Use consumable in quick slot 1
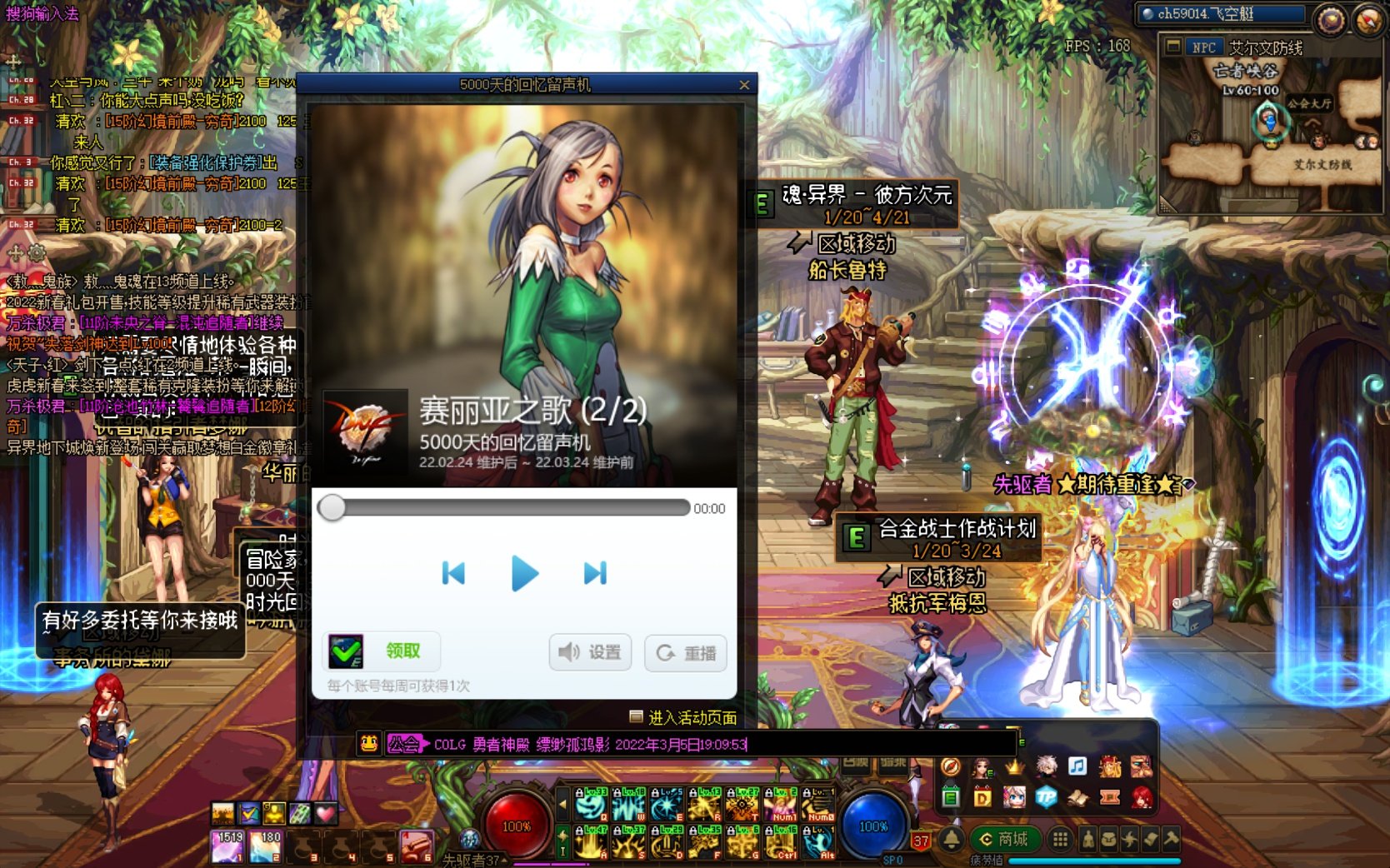This screenshot has width=1390, height=868. (x=227, y=846)
